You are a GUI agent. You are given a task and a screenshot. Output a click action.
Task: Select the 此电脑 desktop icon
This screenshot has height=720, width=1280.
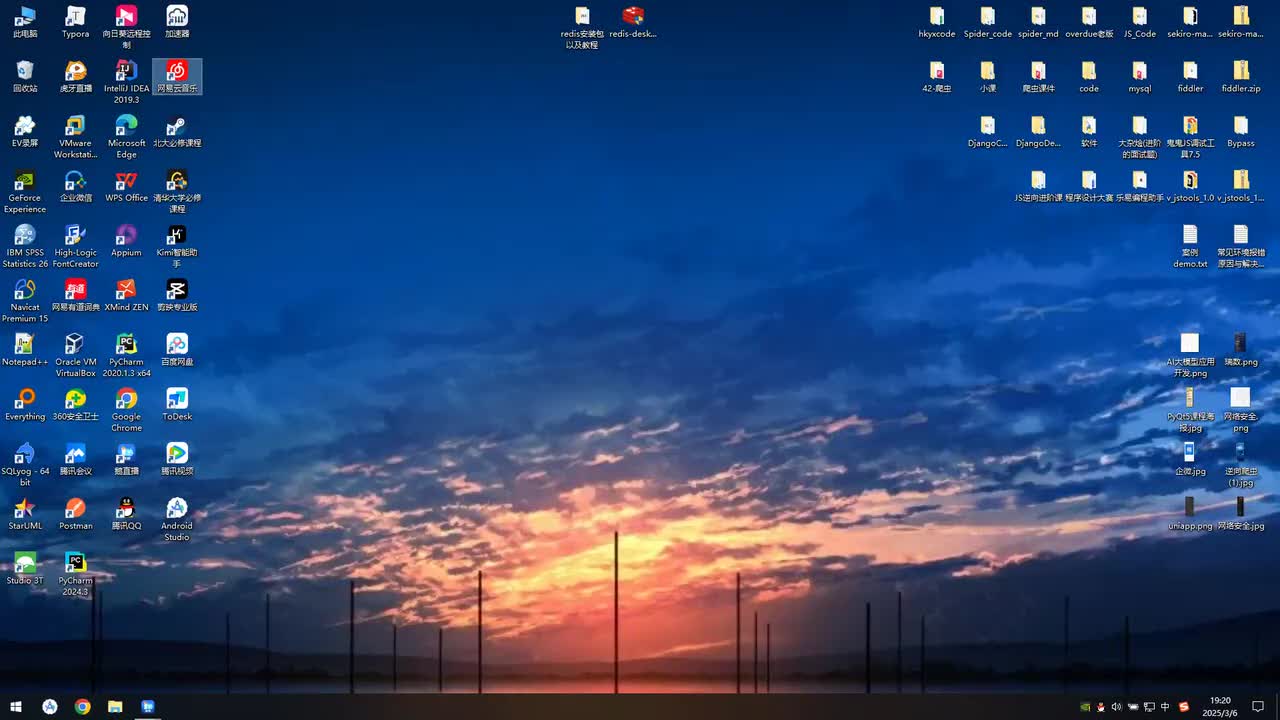coord(25,22)
